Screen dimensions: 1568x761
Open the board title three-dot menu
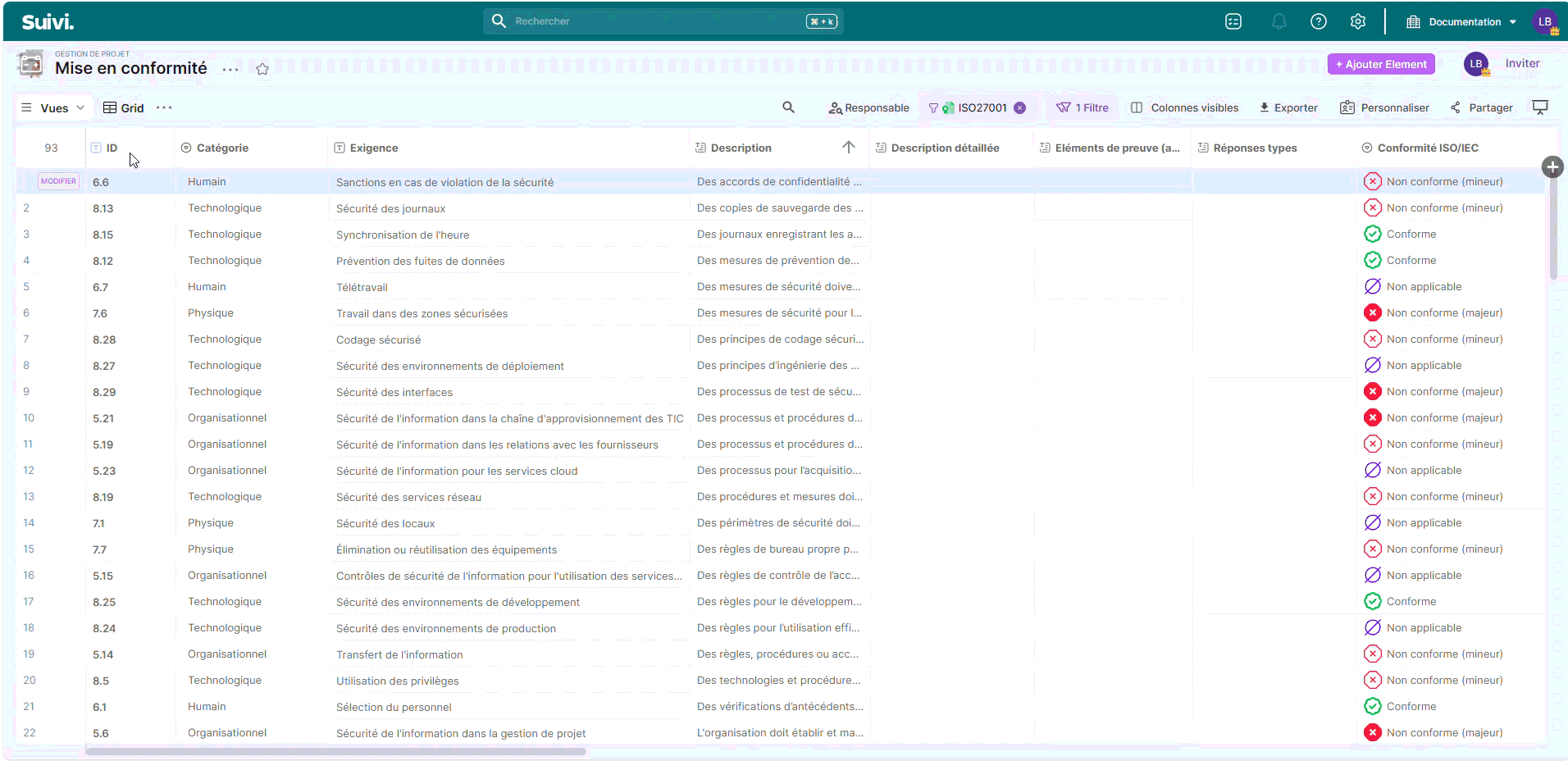click(x=230, y=70)
